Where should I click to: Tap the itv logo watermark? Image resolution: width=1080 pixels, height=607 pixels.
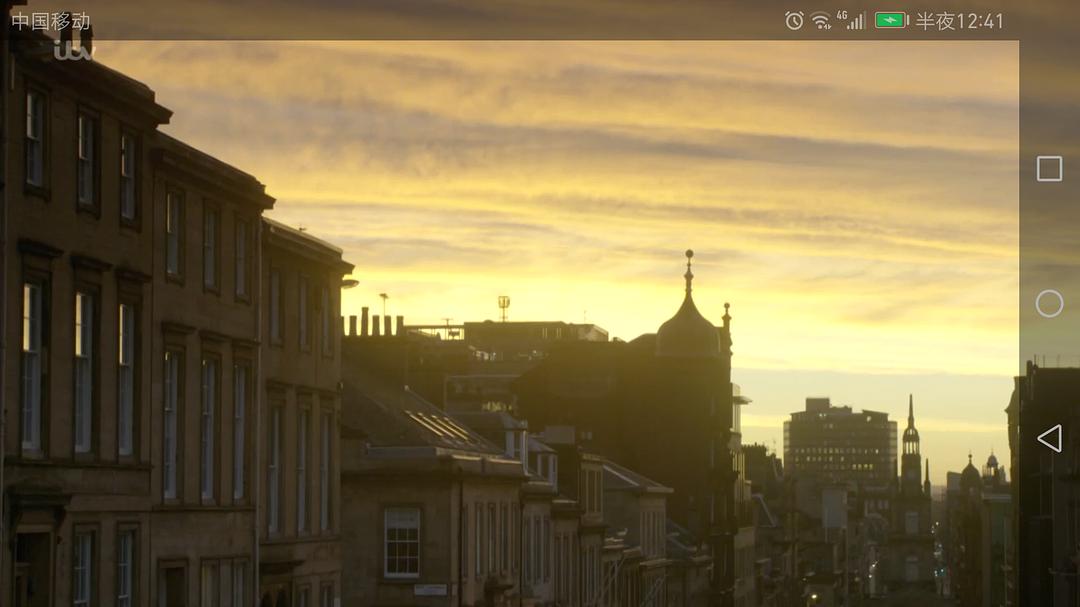[x=72, y=48]
